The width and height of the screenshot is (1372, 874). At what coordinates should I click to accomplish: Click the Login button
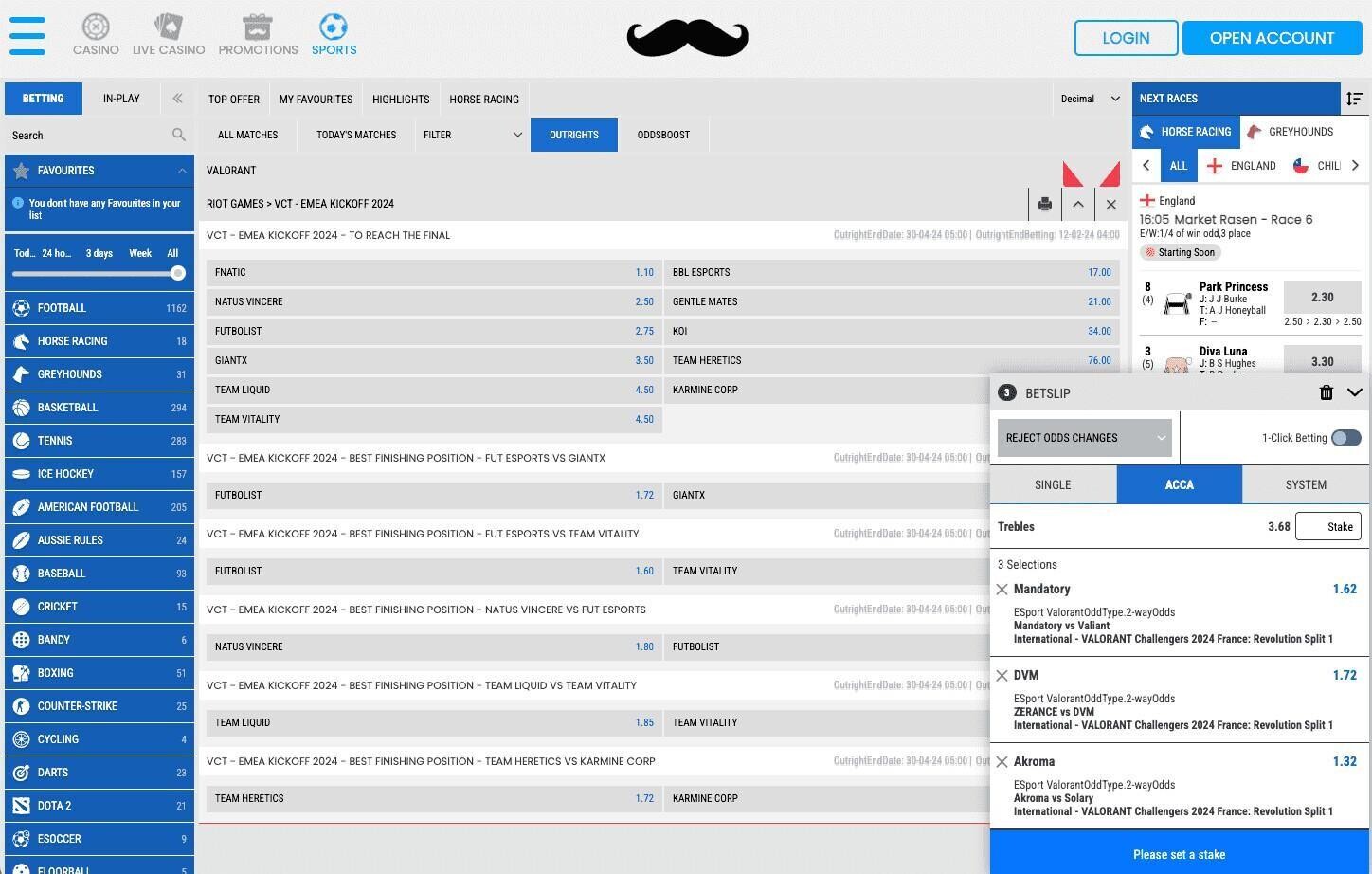click(1126, 38)
